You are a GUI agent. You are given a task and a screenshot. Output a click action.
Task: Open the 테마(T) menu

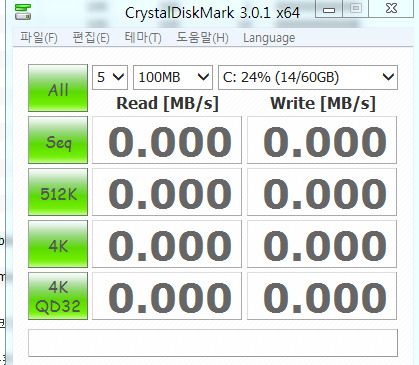pos(143,37)
